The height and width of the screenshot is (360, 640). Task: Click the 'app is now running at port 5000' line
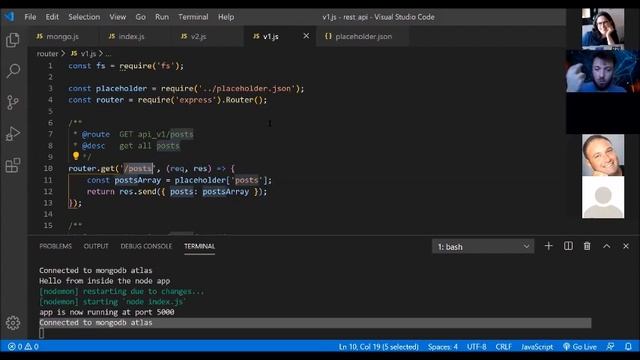(x=107, y=312)
